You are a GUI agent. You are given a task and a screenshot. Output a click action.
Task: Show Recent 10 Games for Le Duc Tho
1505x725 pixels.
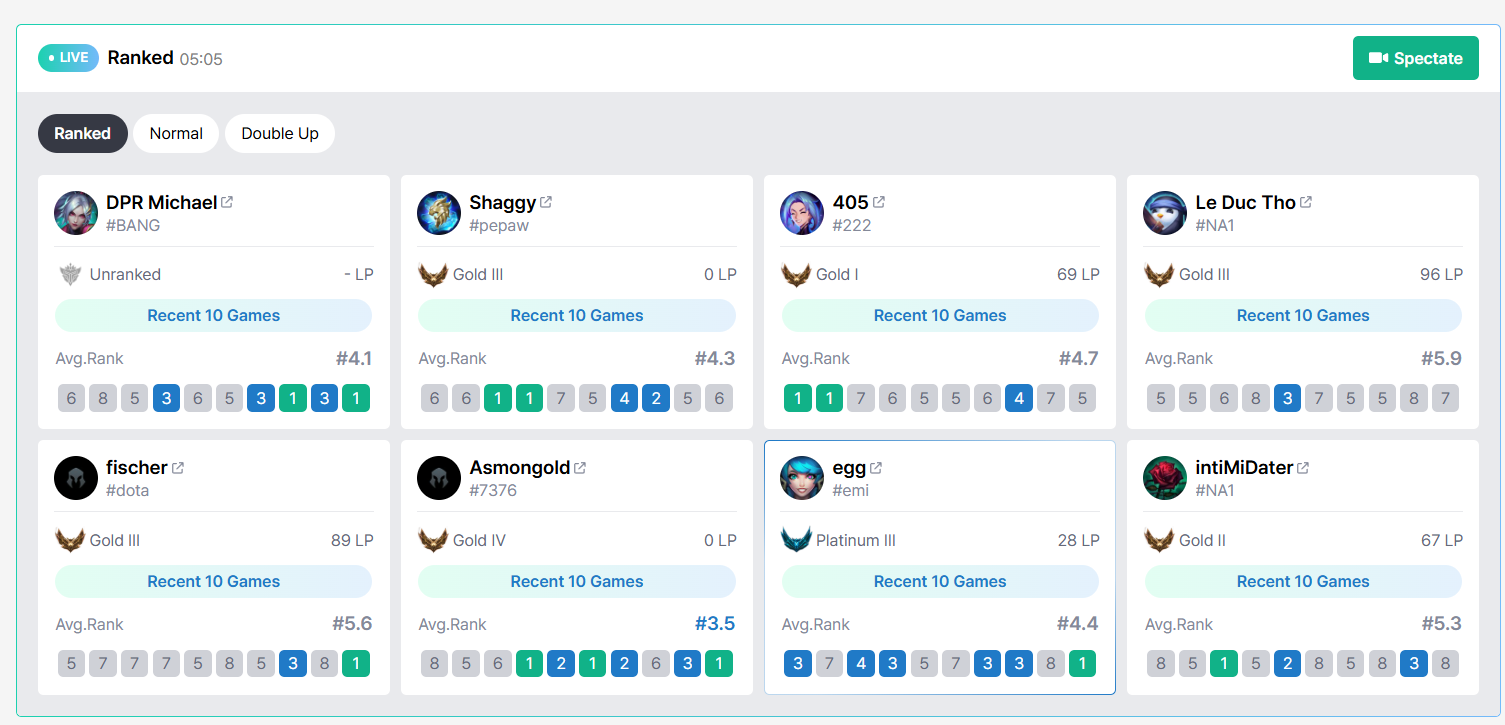(x=1303, y=315)
